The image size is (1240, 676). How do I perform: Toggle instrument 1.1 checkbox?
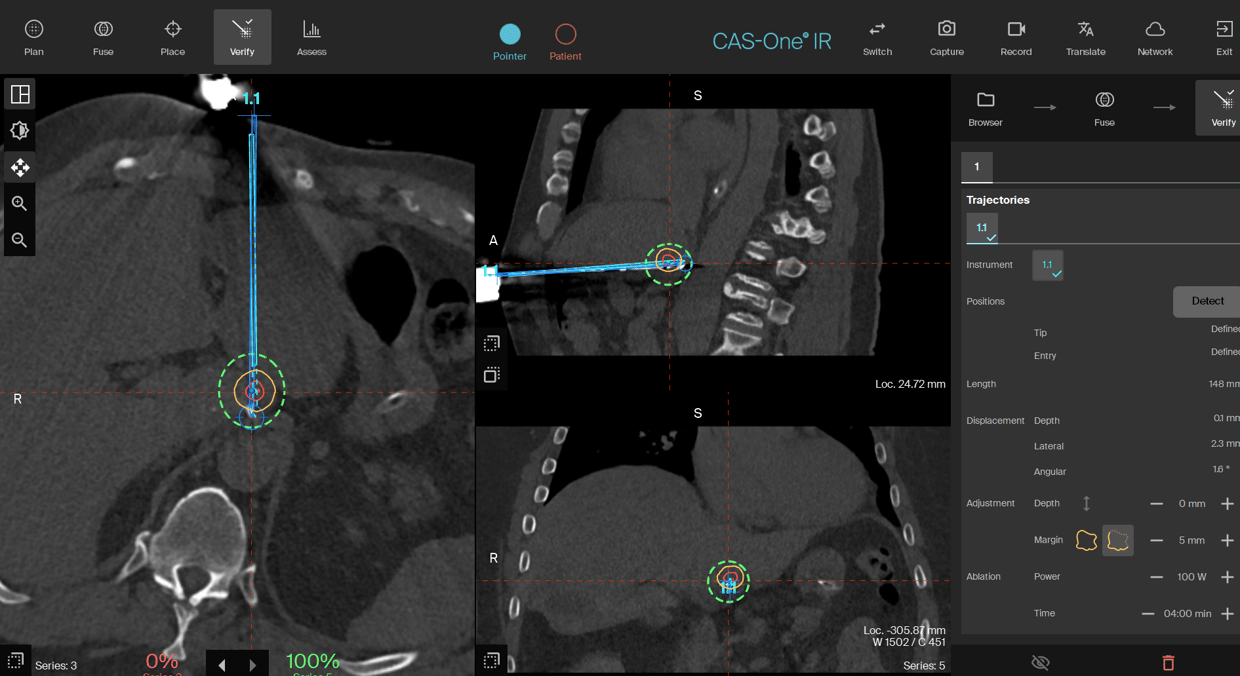click(x=1048, y=265)
